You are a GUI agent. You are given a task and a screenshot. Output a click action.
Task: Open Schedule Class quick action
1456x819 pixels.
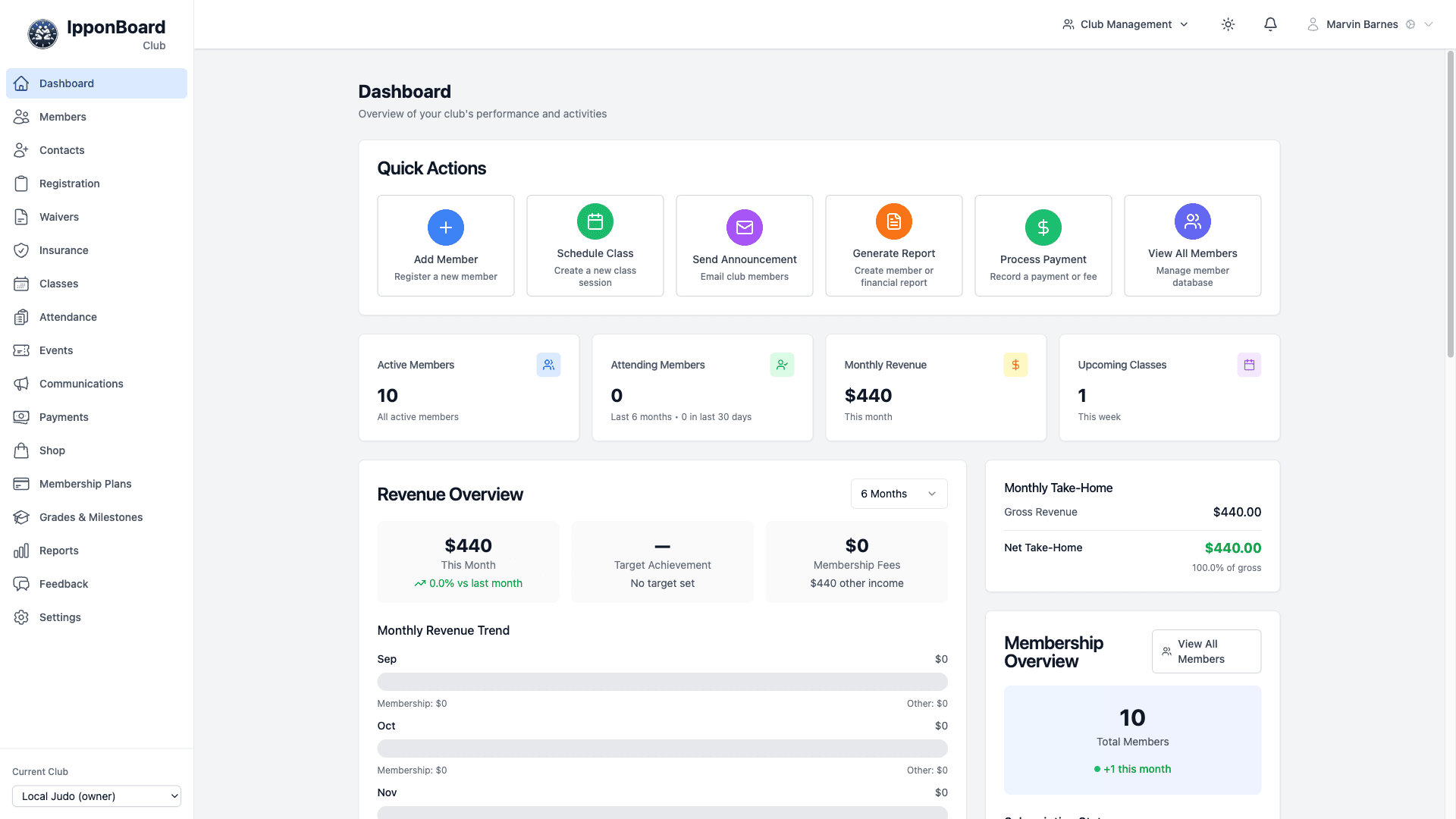[595, 246]
